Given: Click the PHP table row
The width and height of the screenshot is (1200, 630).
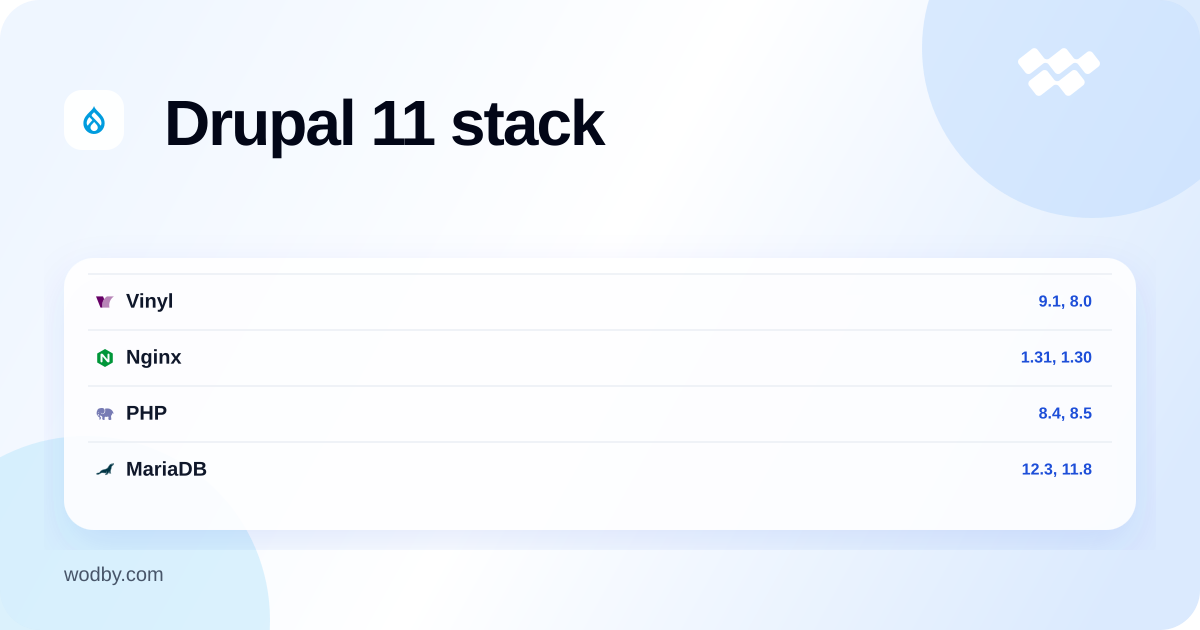Looking at the screenshot, I should coord(600,414).
